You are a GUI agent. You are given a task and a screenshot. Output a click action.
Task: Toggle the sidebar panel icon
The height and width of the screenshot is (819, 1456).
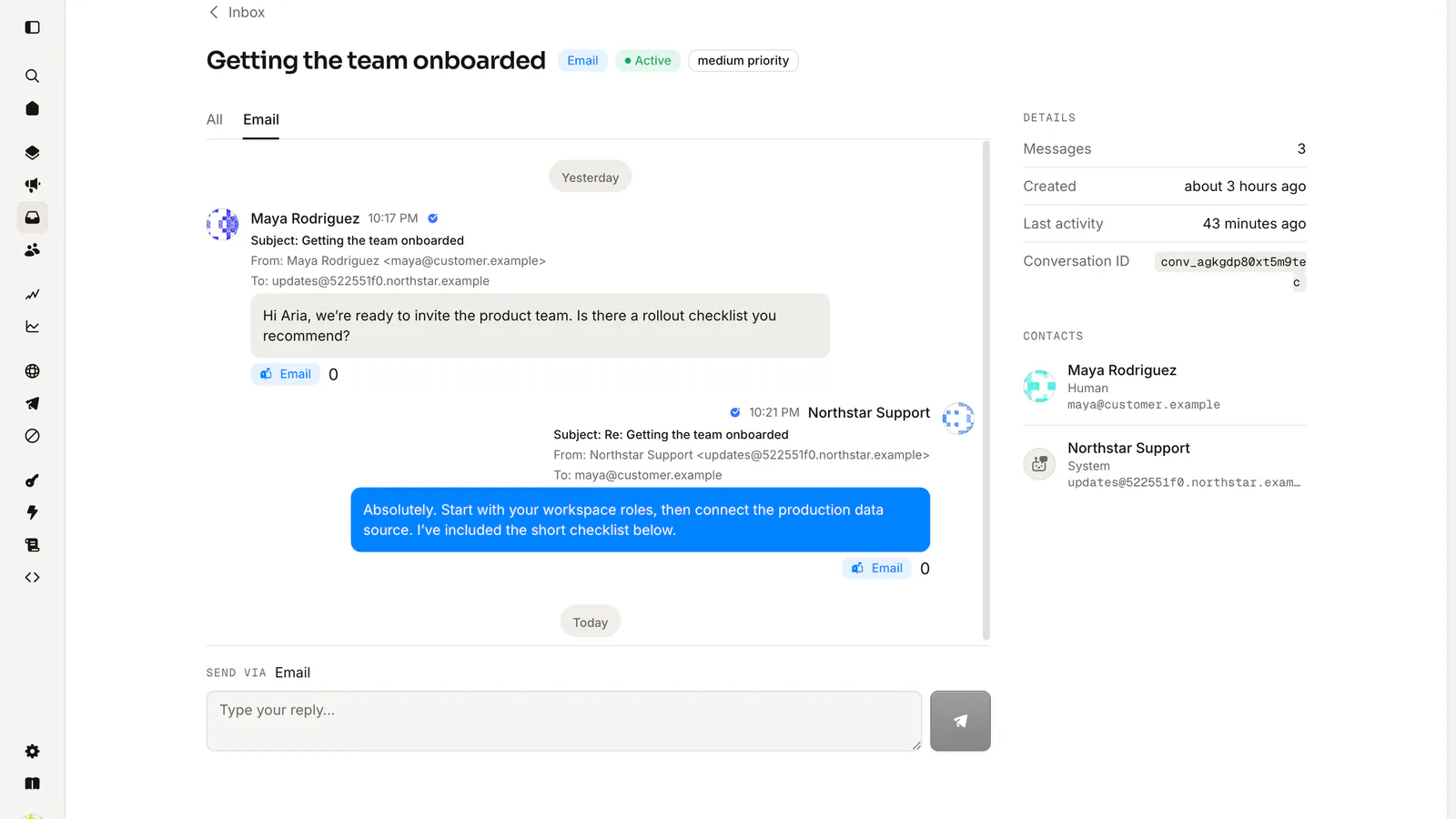33,27
